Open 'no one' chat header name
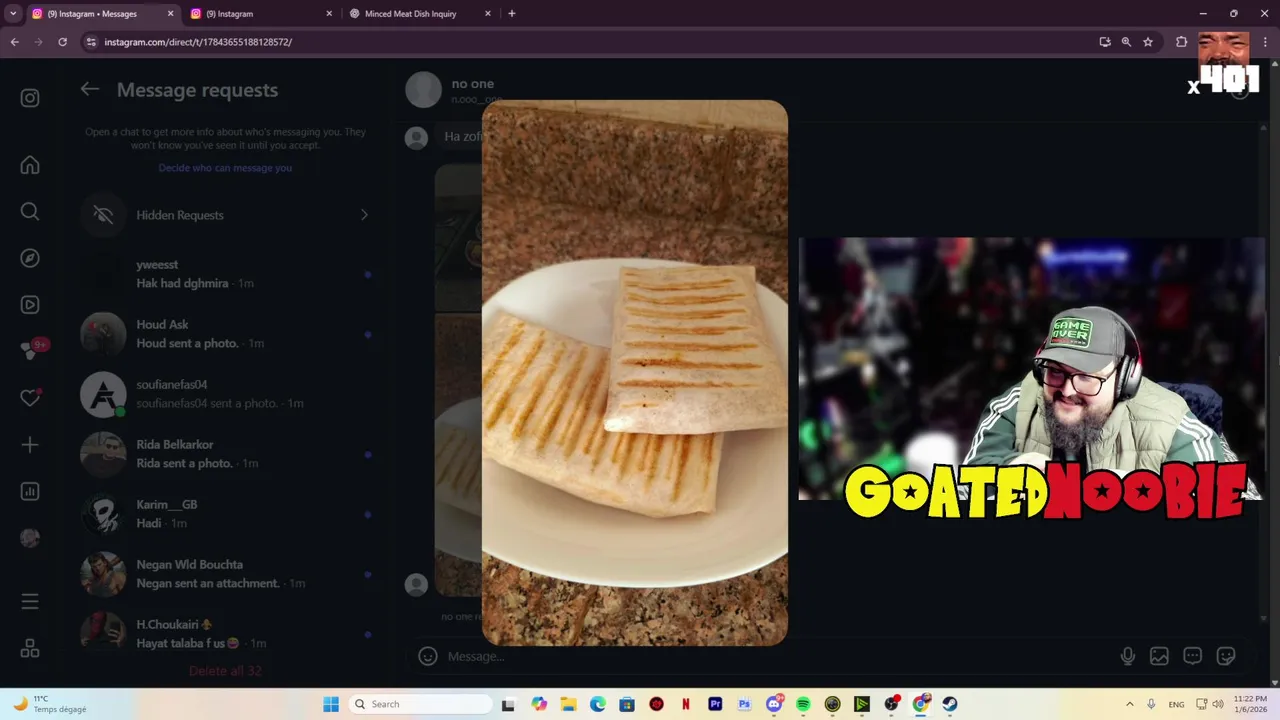The height and width of the screenshot is (720, 1280). (x=472, y=84)
